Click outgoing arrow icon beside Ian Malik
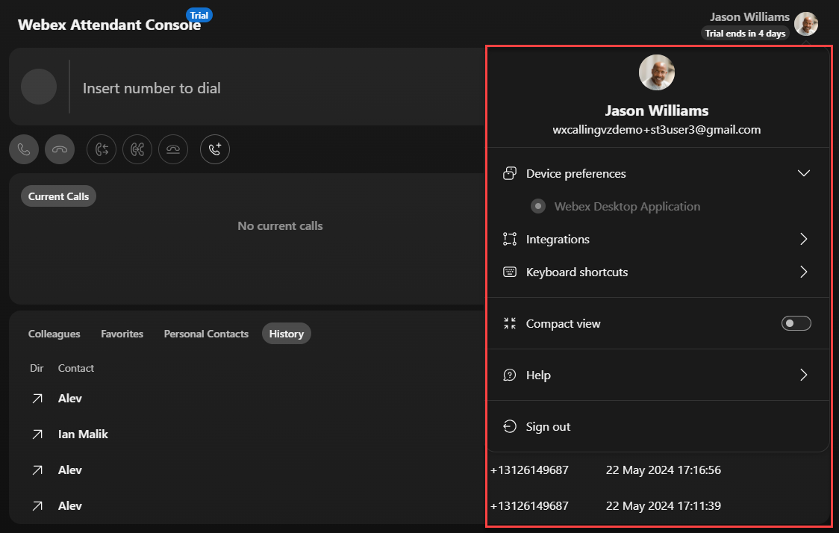Viewport: 840px width, 534px height. 37,434
